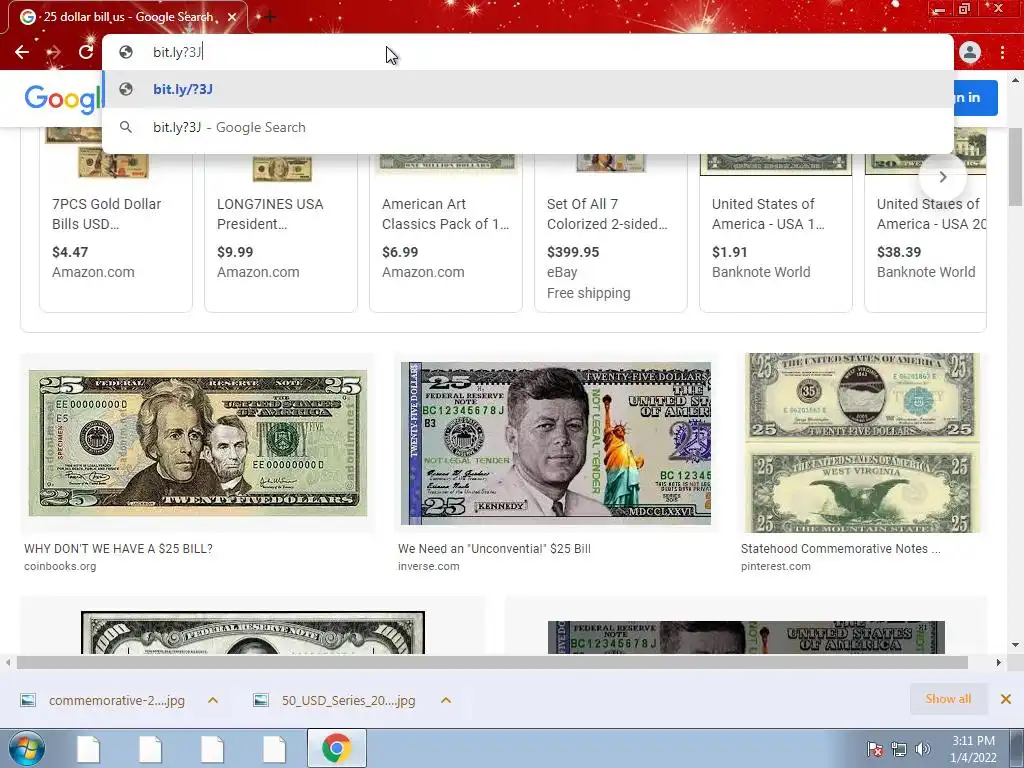Click the vertical scrollbar thumb
The height and width of the screenshot is (768, 1024).
tap(1015, 167)
